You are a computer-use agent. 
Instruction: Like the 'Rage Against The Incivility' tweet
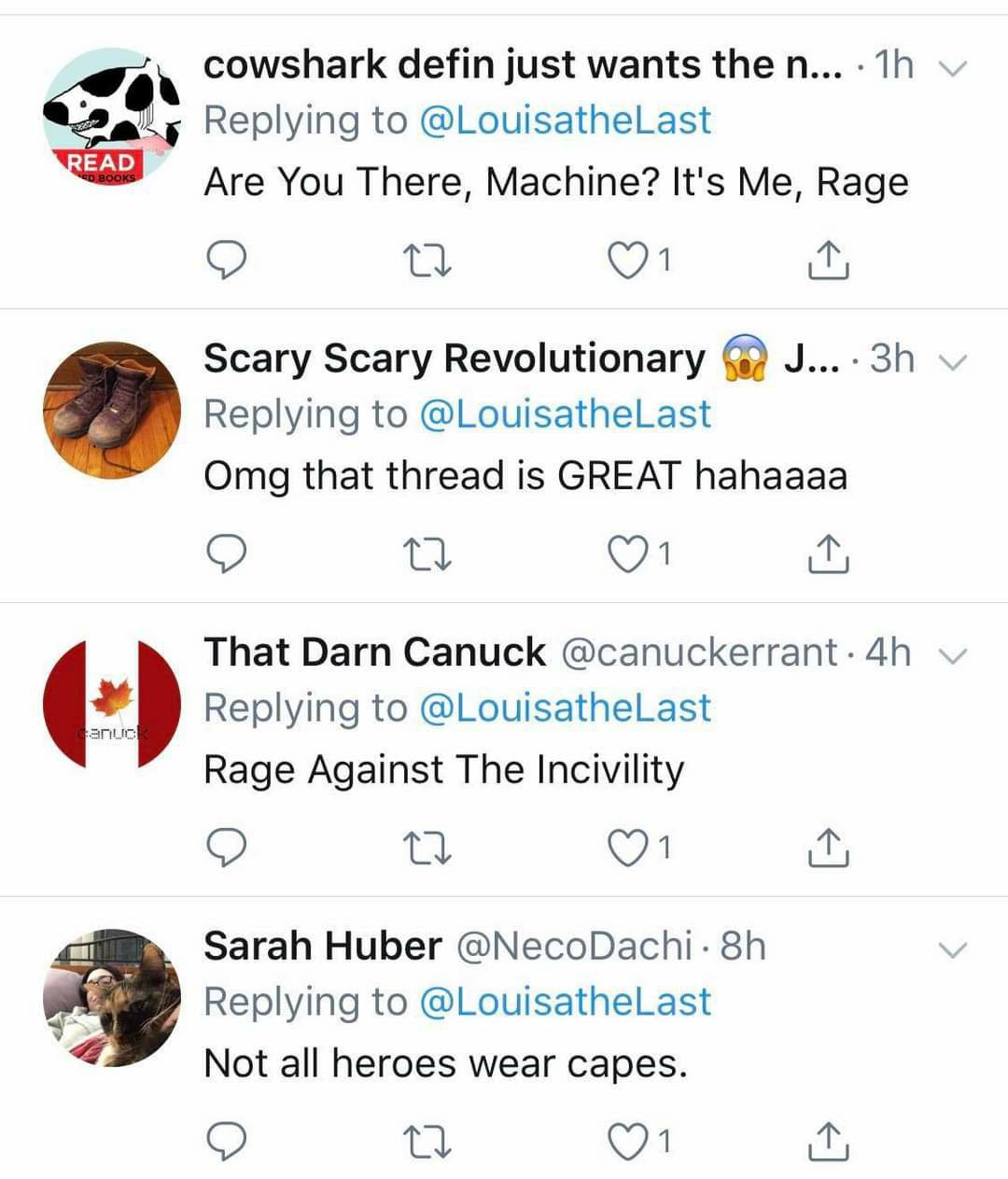[628, 848]
